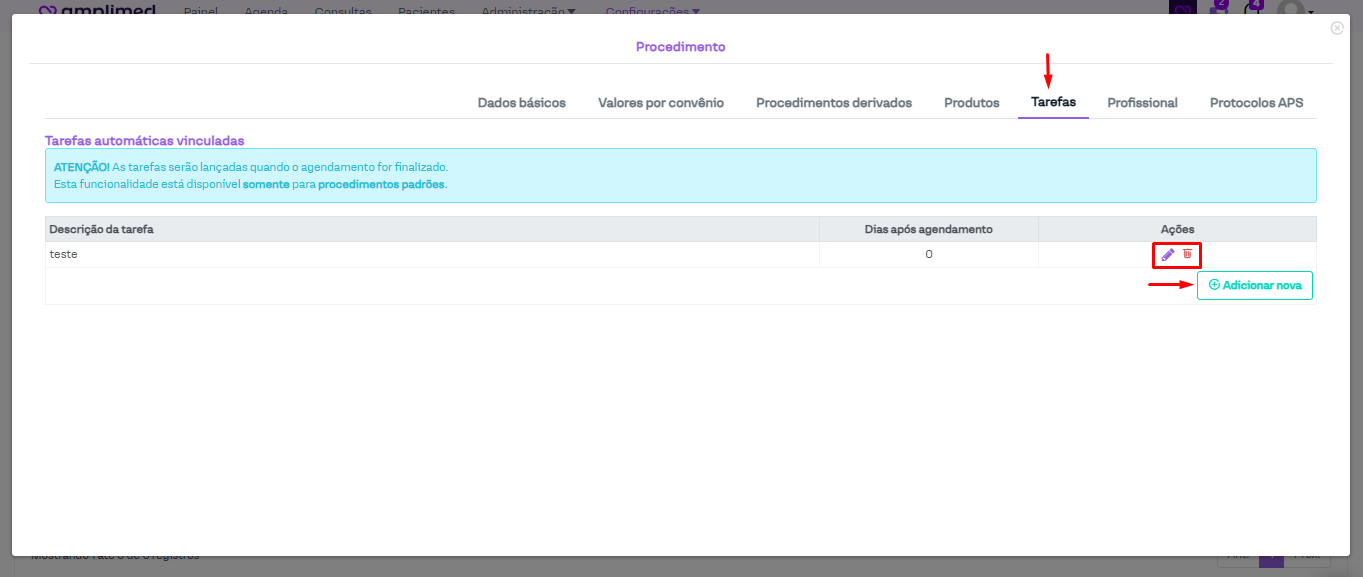1363x577 pixels.
Task: Click the Adicionar nova button
Action: coord(1254,285)
